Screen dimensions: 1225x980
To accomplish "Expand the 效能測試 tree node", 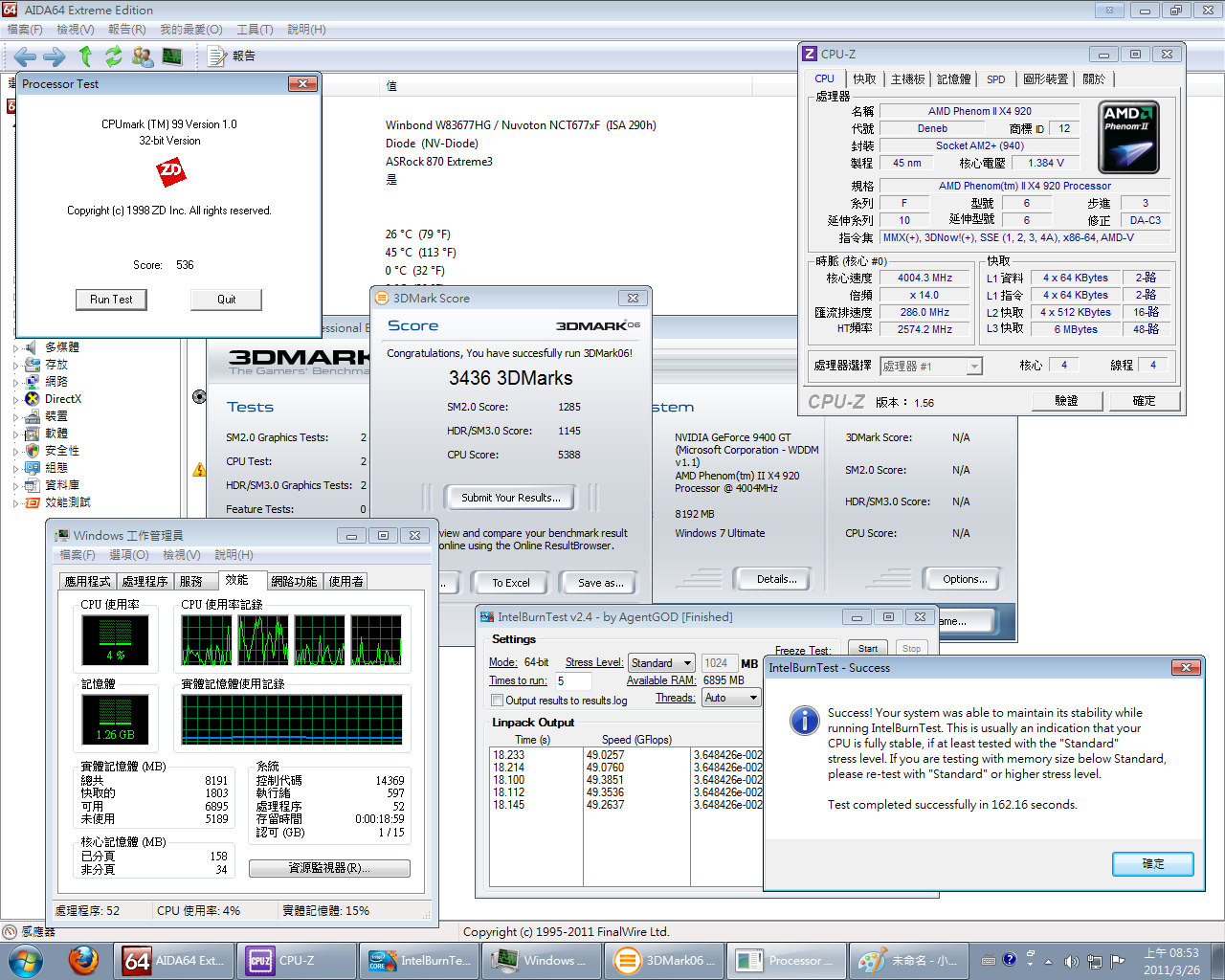I will coord(16,503).
